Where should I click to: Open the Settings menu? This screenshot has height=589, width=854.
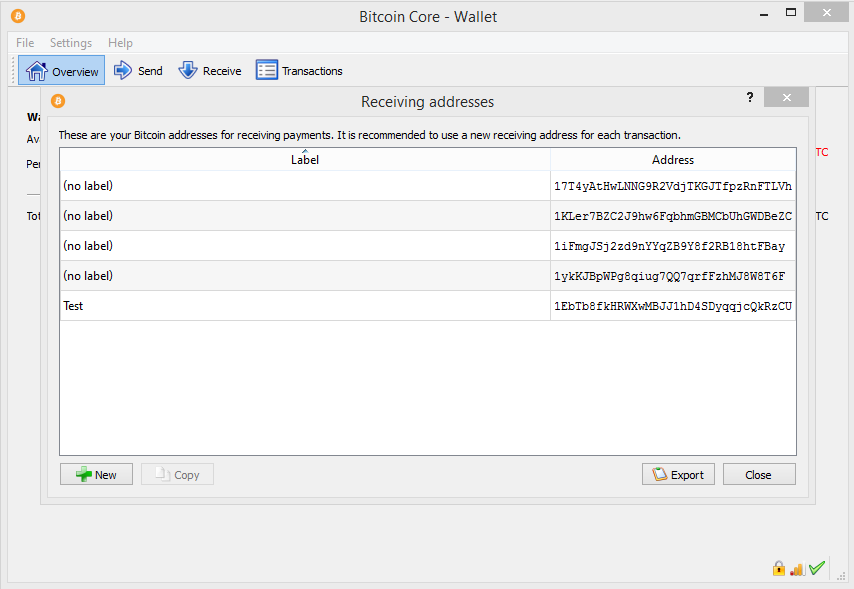click(x=71, y=42)
